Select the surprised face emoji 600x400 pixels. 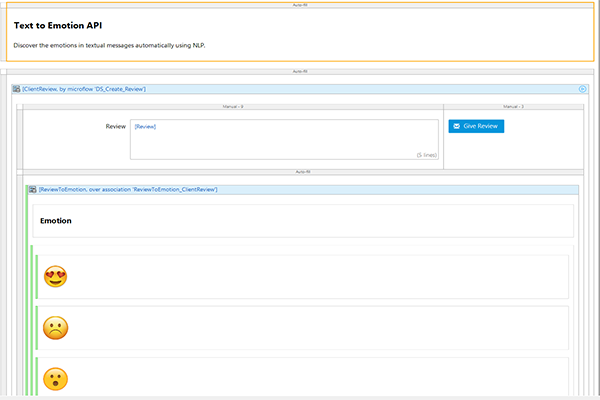click(x=56, y=378)
